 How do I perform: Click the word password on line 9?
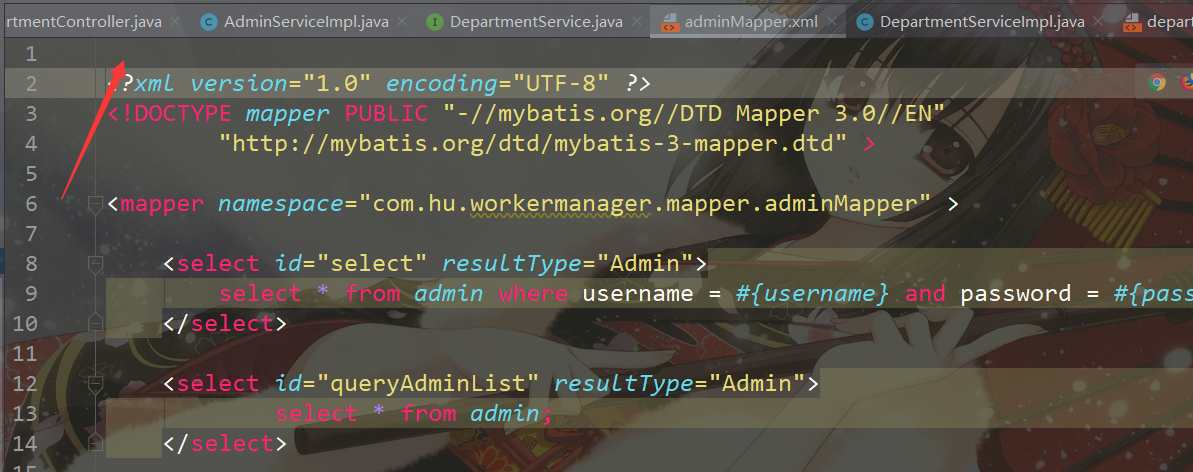(1016, 294)
